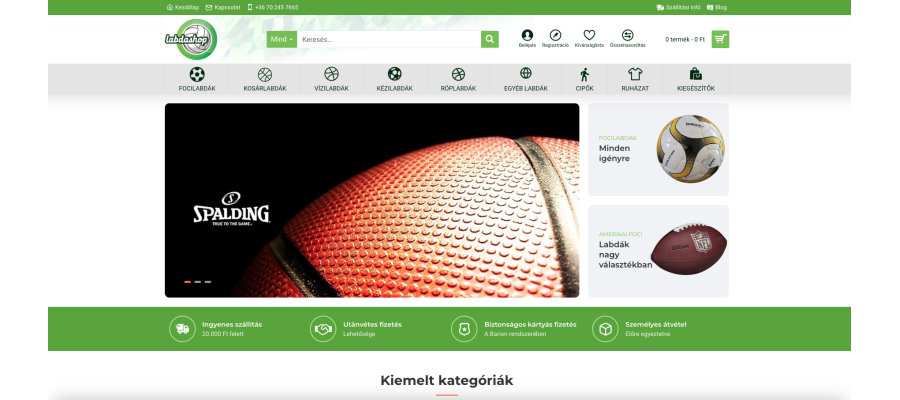Select the third slider dot

click(208, 282)
